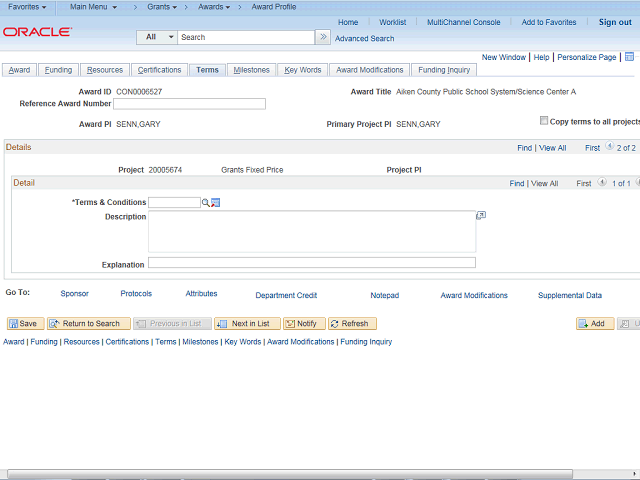
Task: Select Award Profile breadcrumb
Action: click(274, 7)
